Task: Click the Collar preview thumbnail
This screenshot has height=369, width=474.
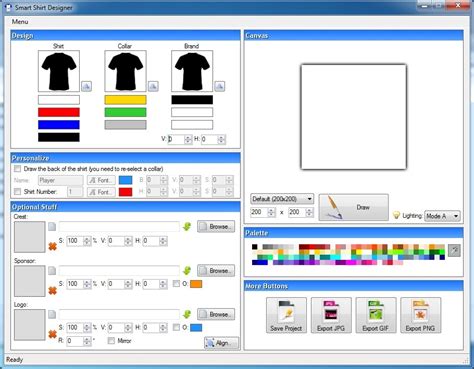Action: pyautogui.click(x=125, y=71)
